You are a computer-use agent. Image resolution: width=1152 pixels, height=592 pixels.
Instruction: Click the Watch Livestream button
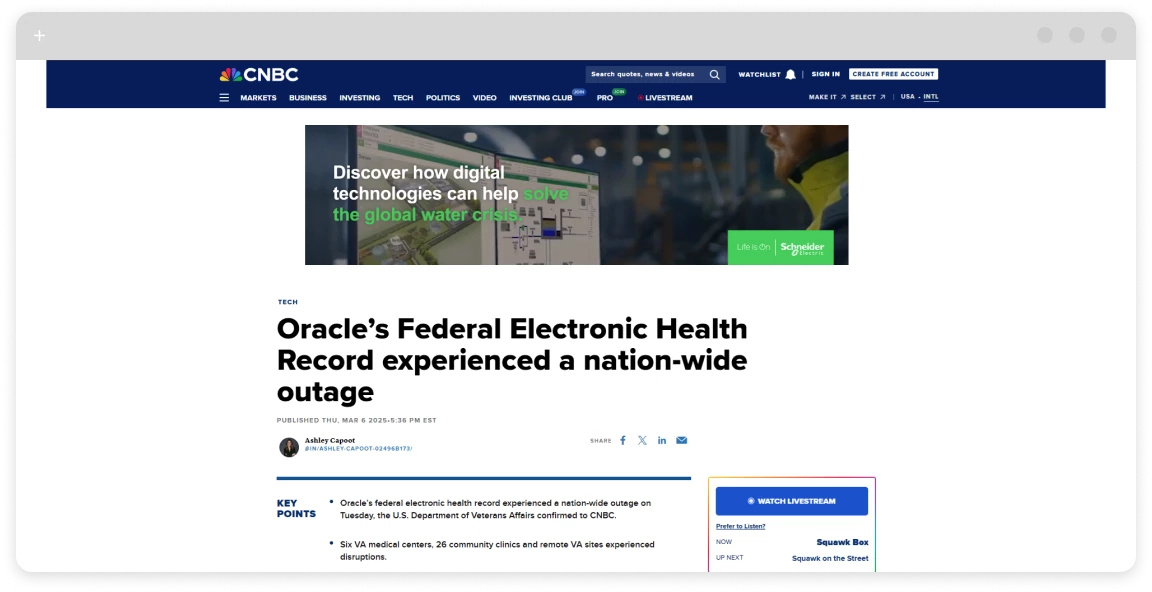click(x=792, y=501)
